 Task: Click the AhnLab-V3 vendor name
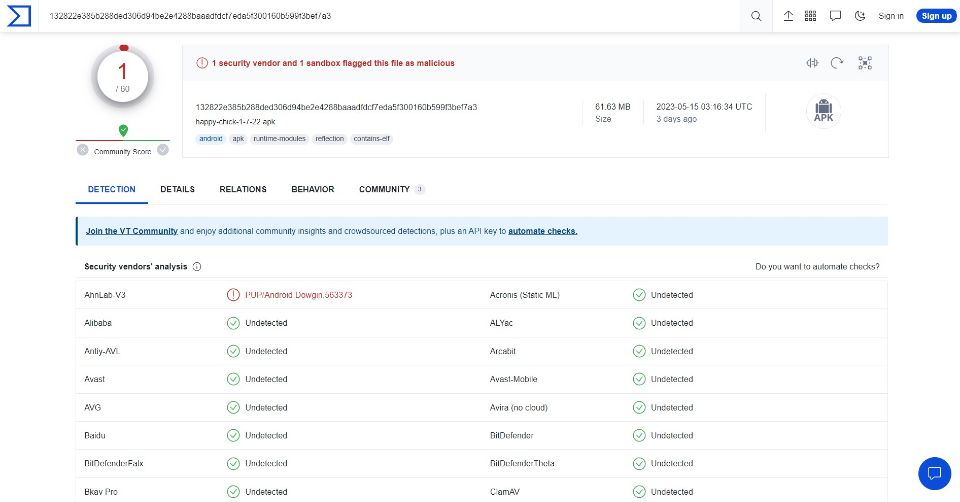tap(105, 295)
